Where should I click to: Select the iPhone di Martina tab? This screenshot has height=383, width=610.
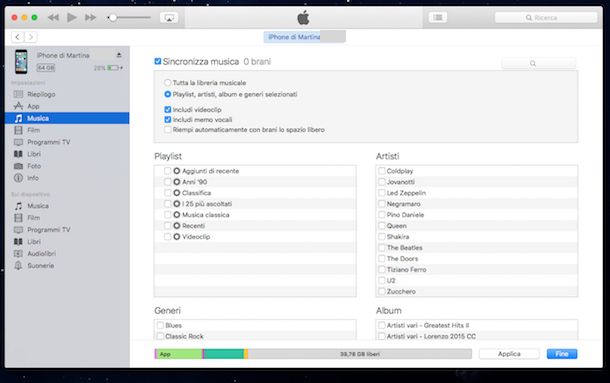tap(304, 37)
